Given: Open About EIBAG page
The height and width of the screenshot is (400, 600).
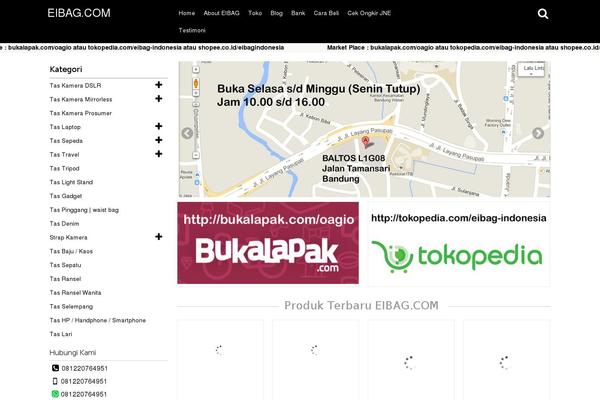Looking at the screenshot, I should coord(221,13).
